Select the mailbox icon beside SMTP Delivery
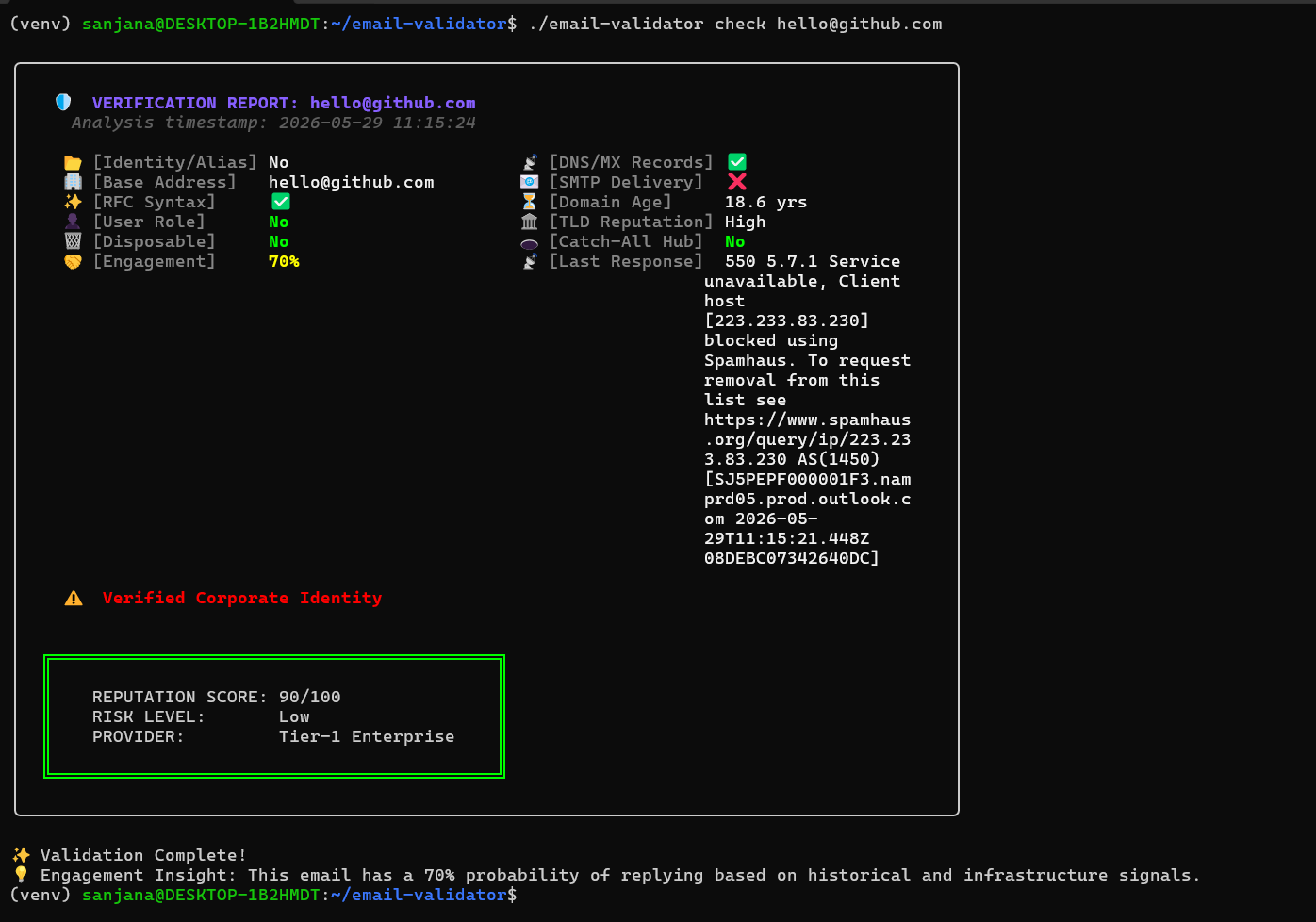 (530, 182)
